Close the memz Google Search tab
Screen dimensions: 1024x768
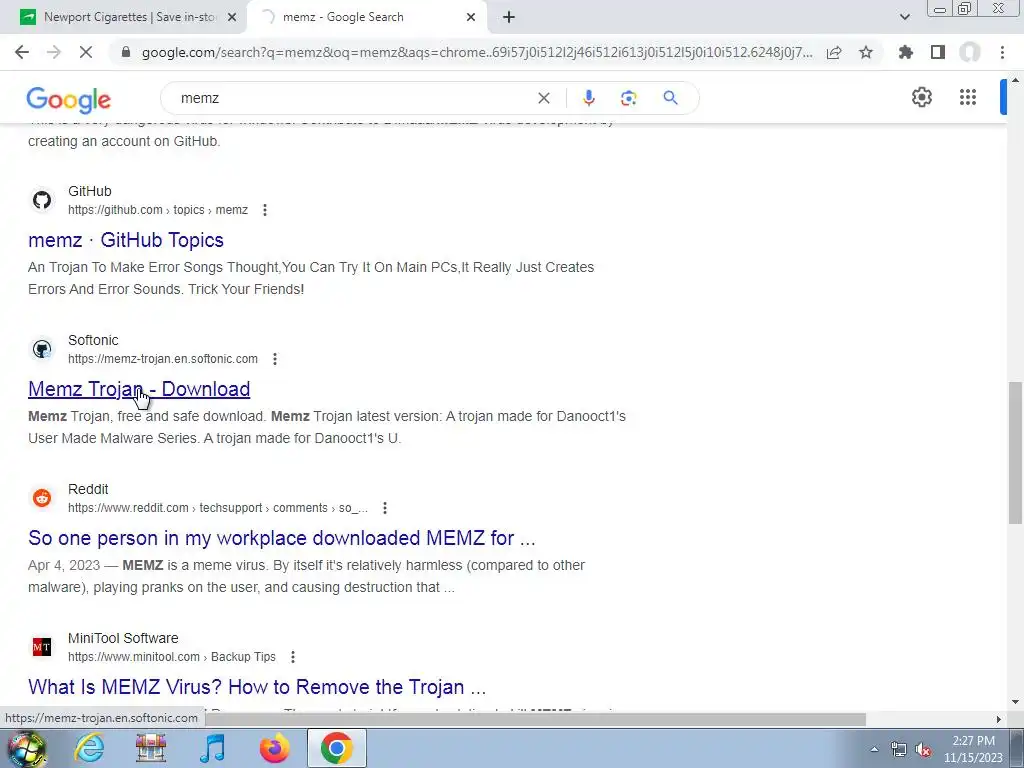point(471,17)
